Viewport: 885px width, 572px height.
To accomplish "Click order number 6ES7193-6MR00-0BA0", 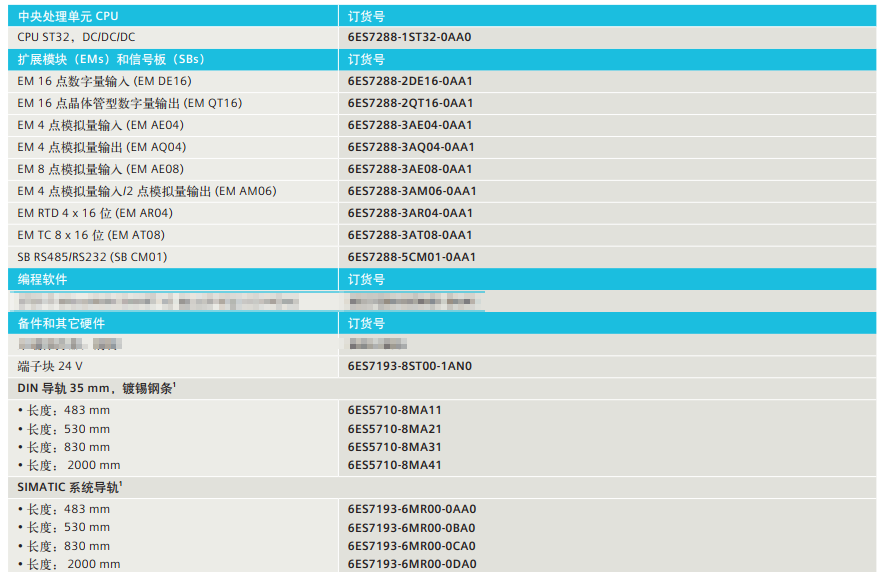I will click(x=411, y=528).
